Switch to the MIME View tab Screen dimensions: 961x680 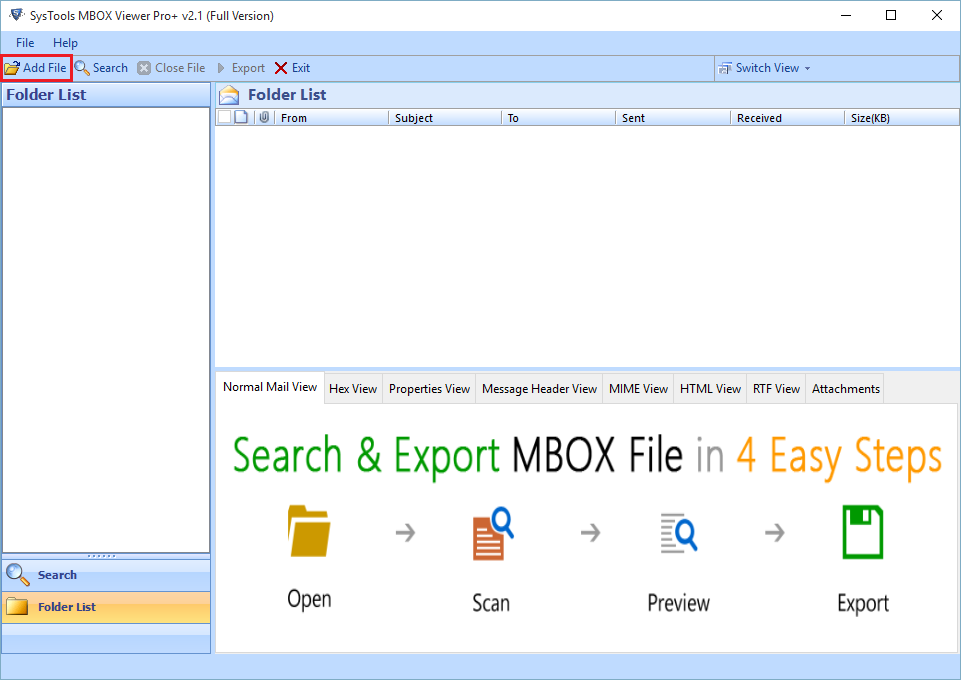coord(638,389)
